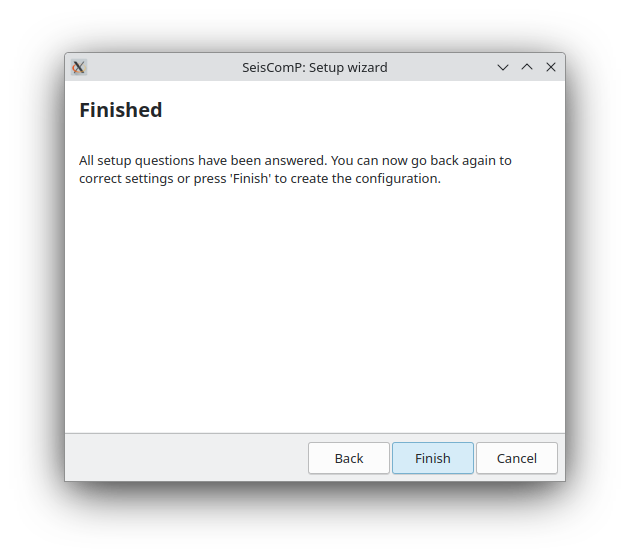Click the 'SeisComP: Setup wizard' title text
The width and height of the screenshot is (630, 558).
click(315, 67)
